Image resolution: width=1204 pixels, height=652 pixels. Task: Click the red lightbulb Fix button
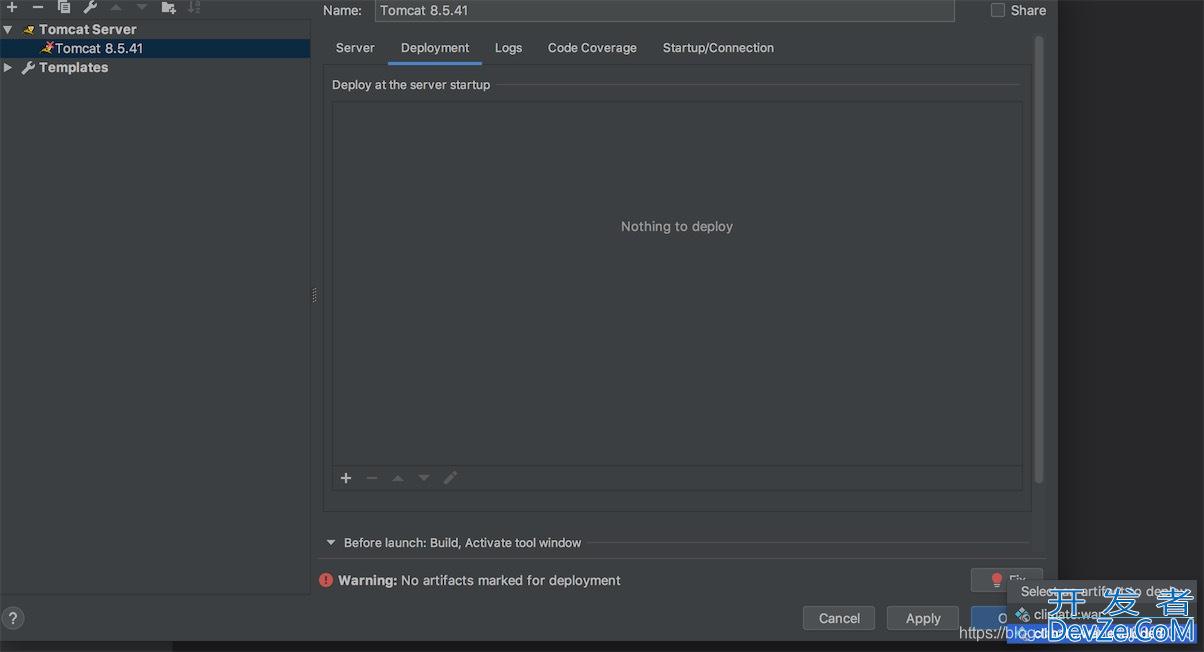pyautogui.click(x=1006, y=580)
